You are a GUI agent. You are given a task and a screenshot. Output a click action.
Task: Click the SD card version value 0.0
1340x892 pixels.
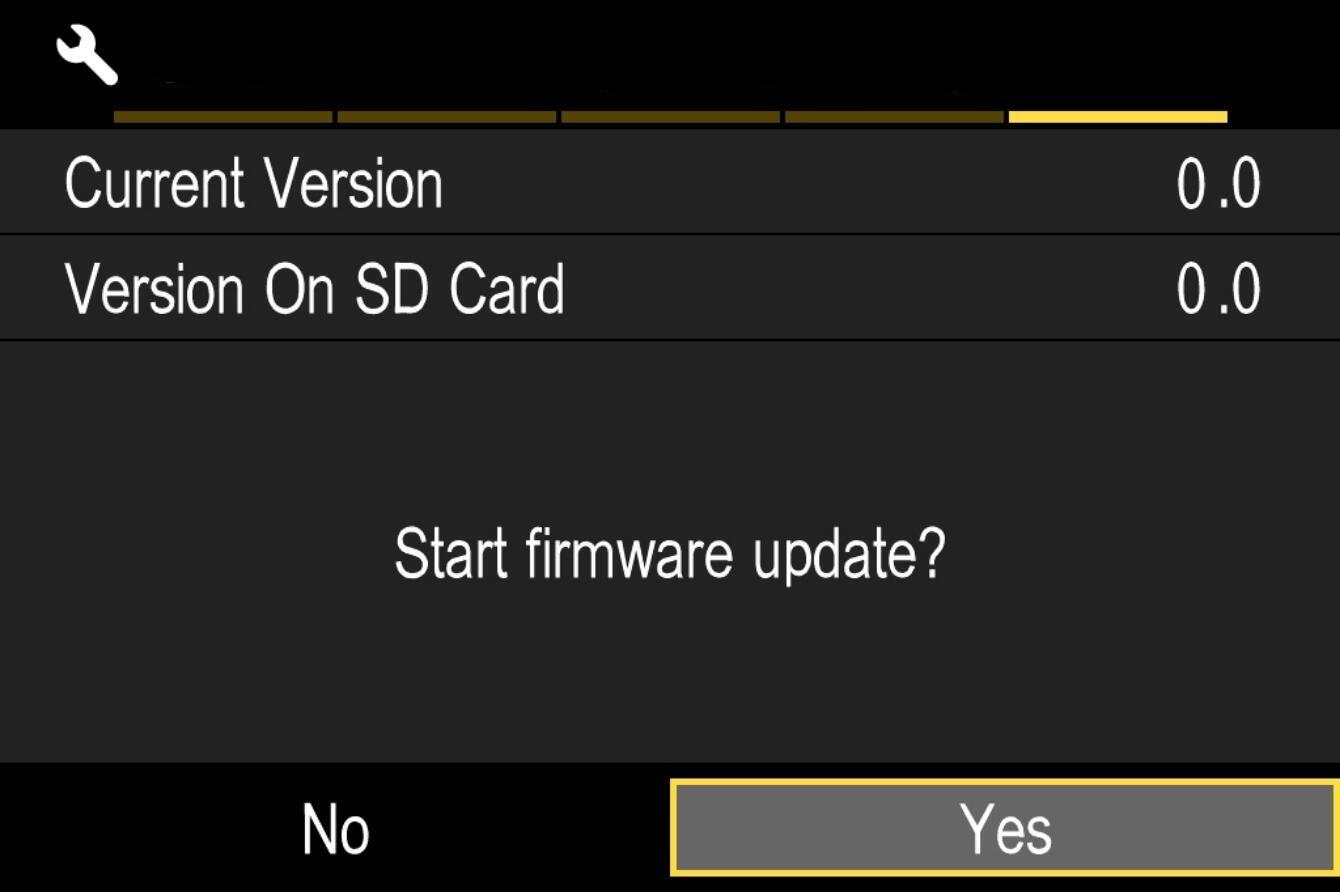point(1218,289)
